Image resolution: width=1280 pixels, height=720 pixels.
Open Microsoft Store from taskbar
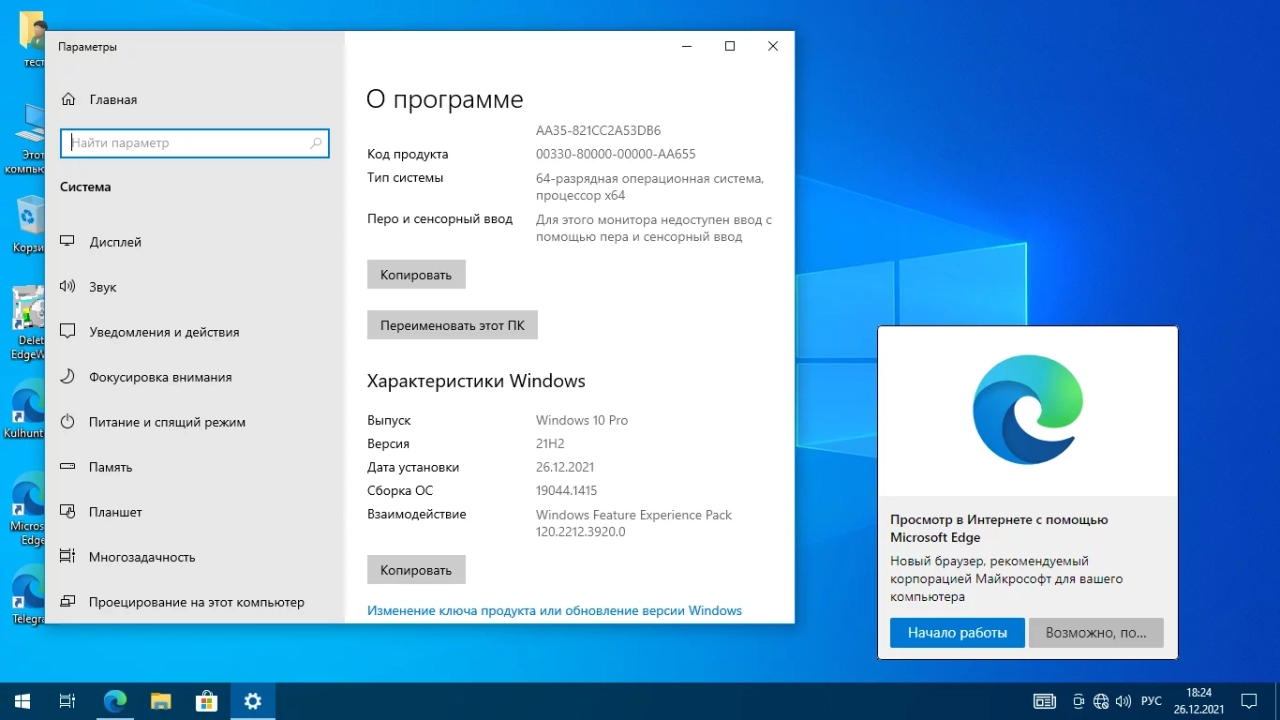207,701
